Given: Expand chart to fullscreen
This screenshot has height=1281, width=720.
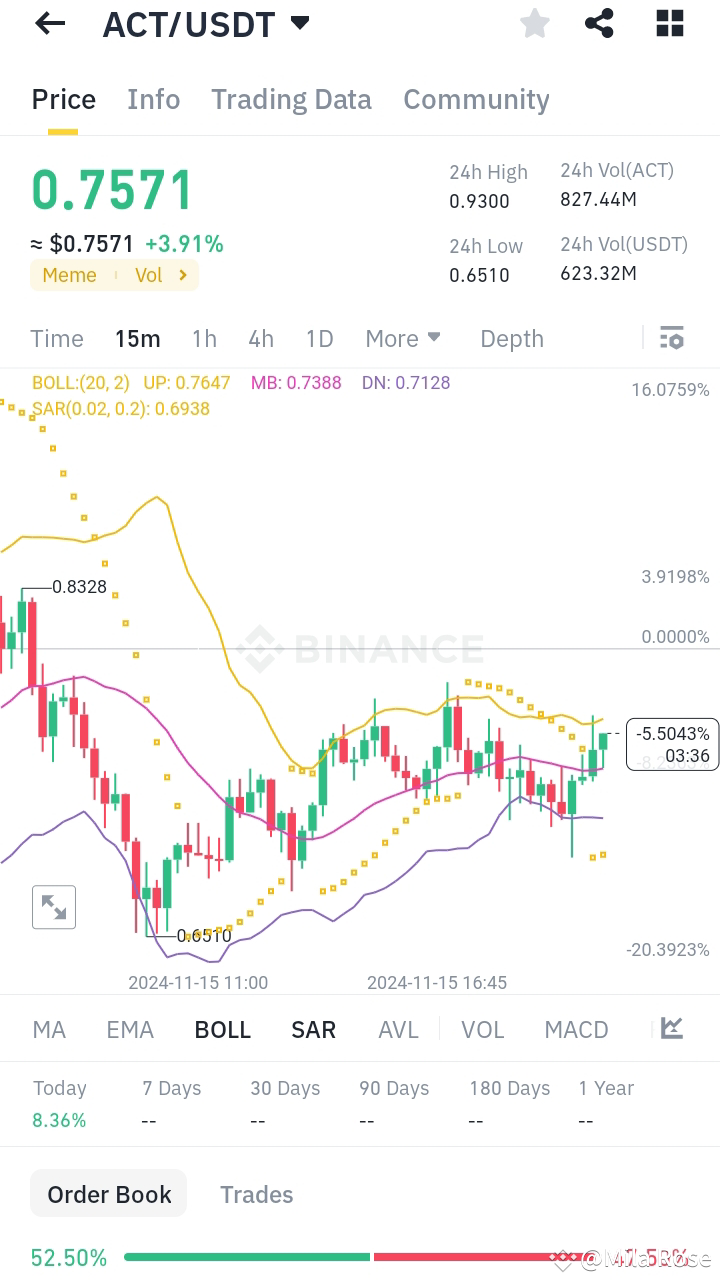Looking at the screenshot, I should [x=54, y=907].
